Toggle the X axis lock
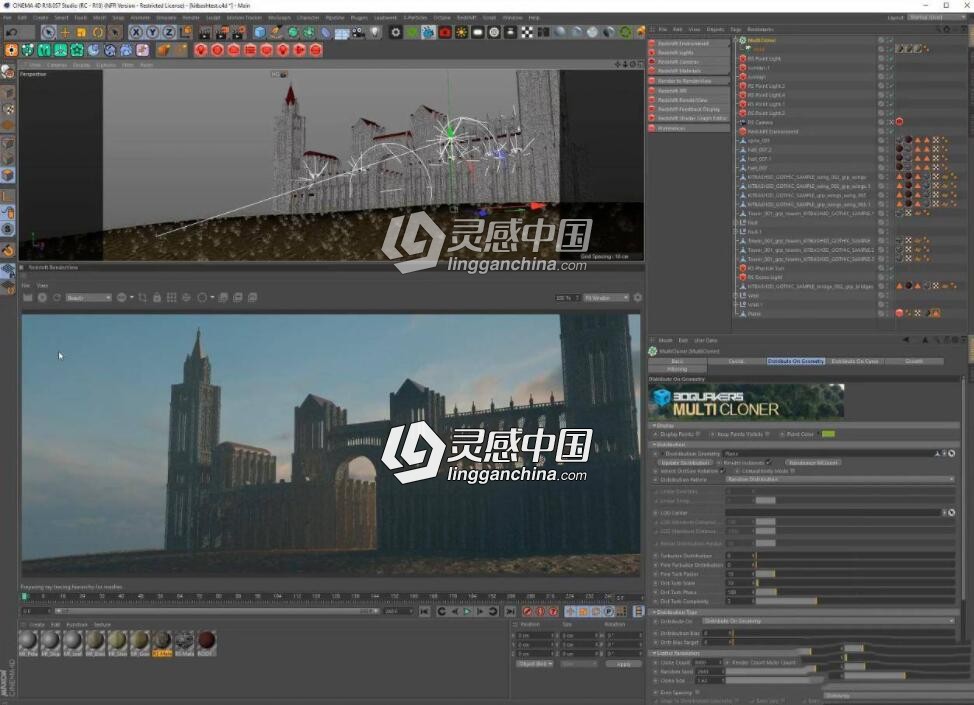 (x=136, y=32)
